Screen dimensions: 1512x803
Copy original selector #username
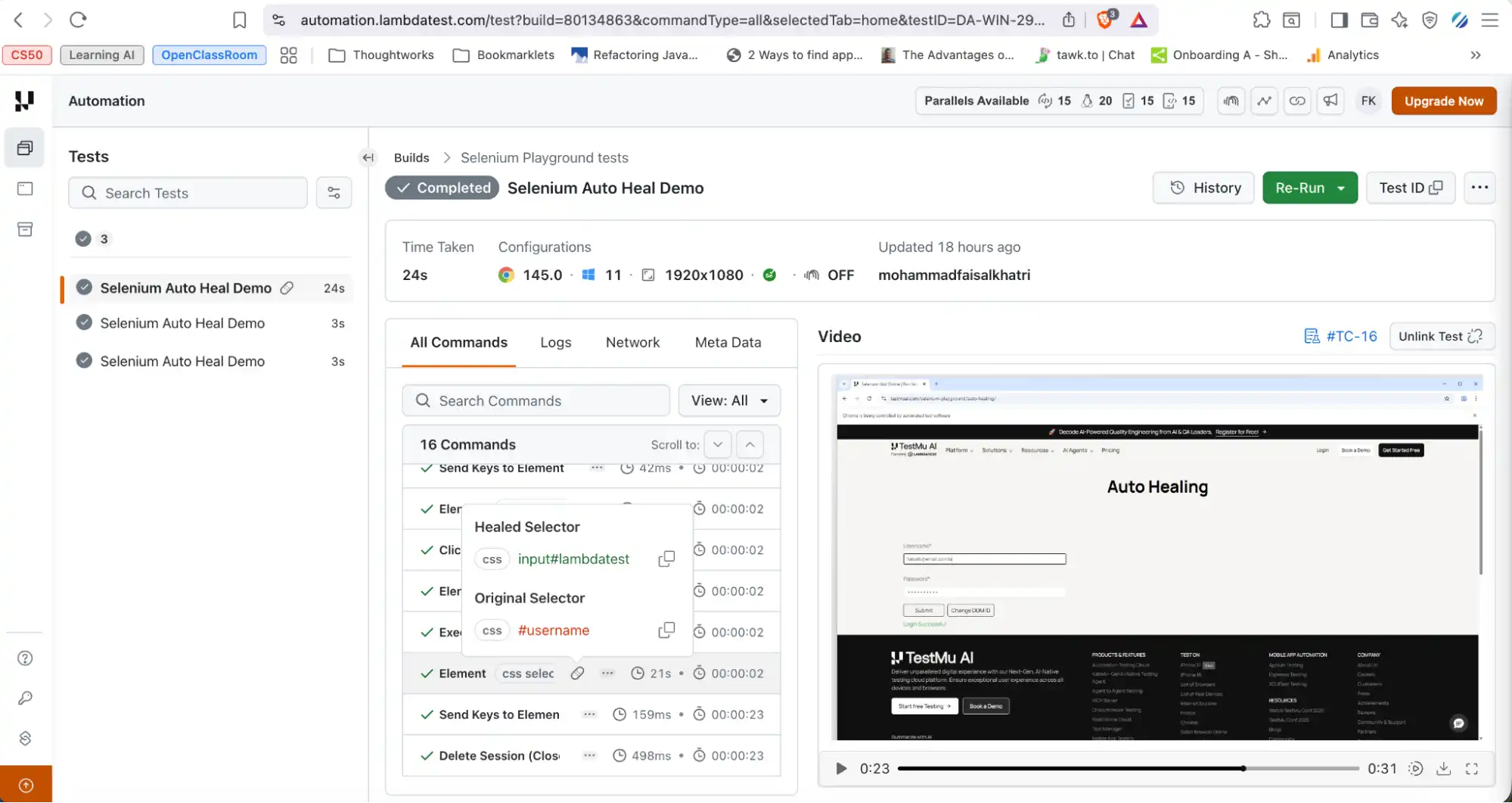666,630
